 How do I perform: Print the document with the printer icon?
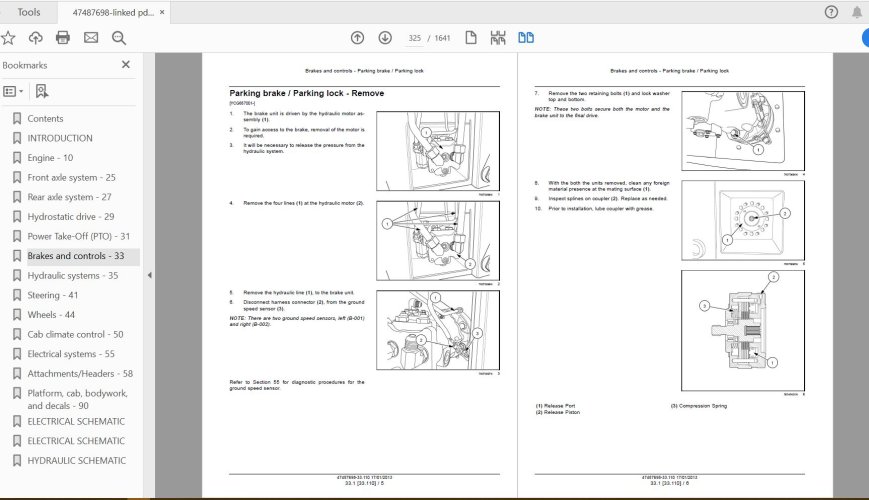[x=63, y=38]
